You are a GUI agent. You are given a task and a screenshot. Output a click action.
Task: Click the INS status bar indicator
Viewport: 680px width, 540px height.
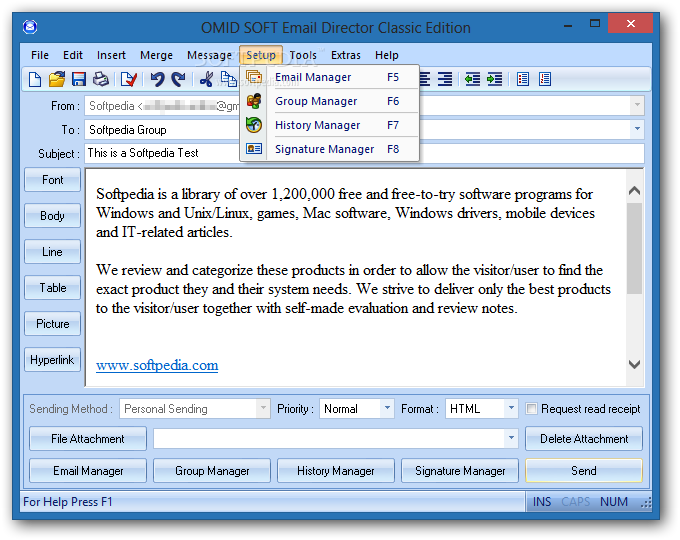click(x=542, y=502)
